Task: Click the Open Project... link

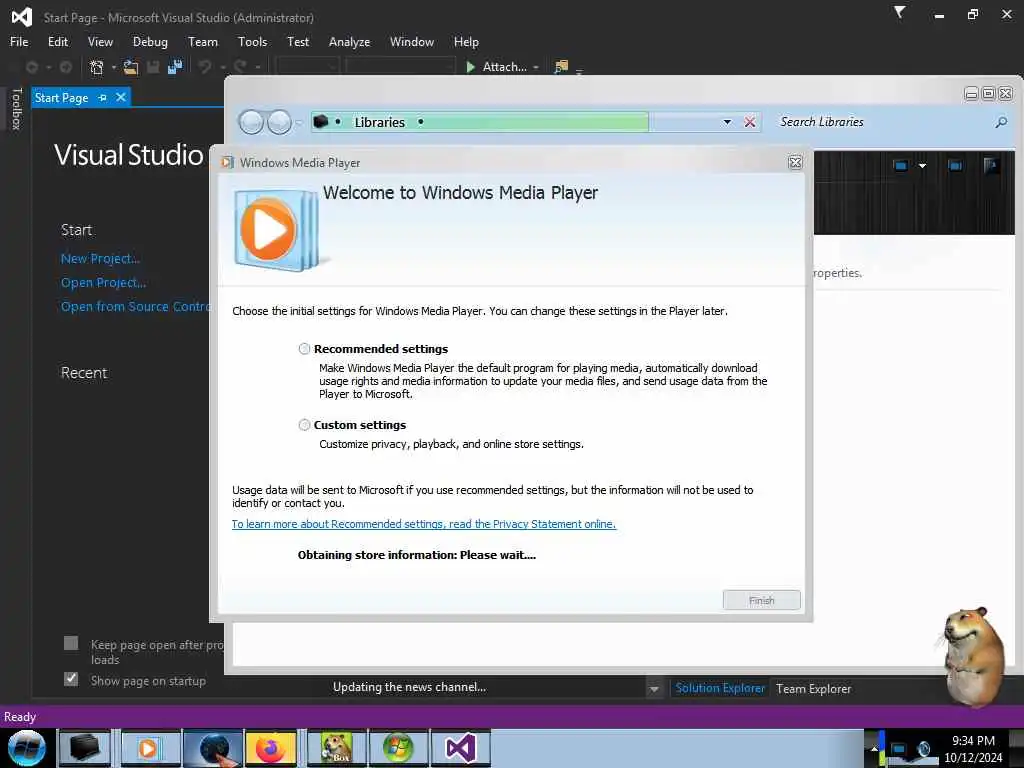Action: click(103, 283)
